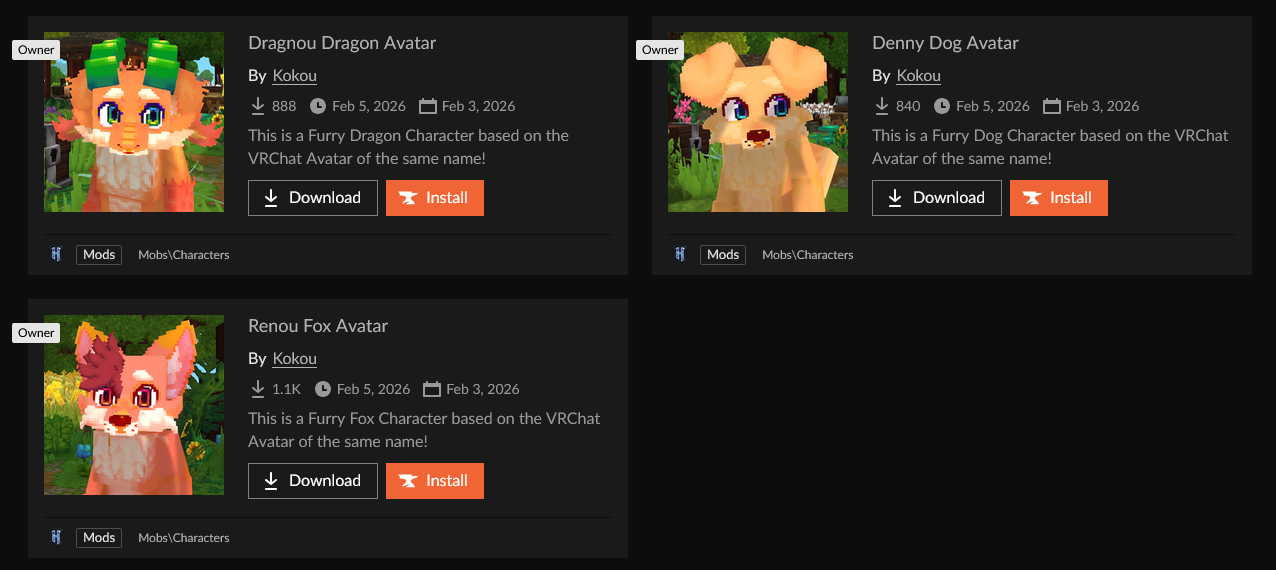Open the Denny Dog Avatar title link

pos(945,43)
